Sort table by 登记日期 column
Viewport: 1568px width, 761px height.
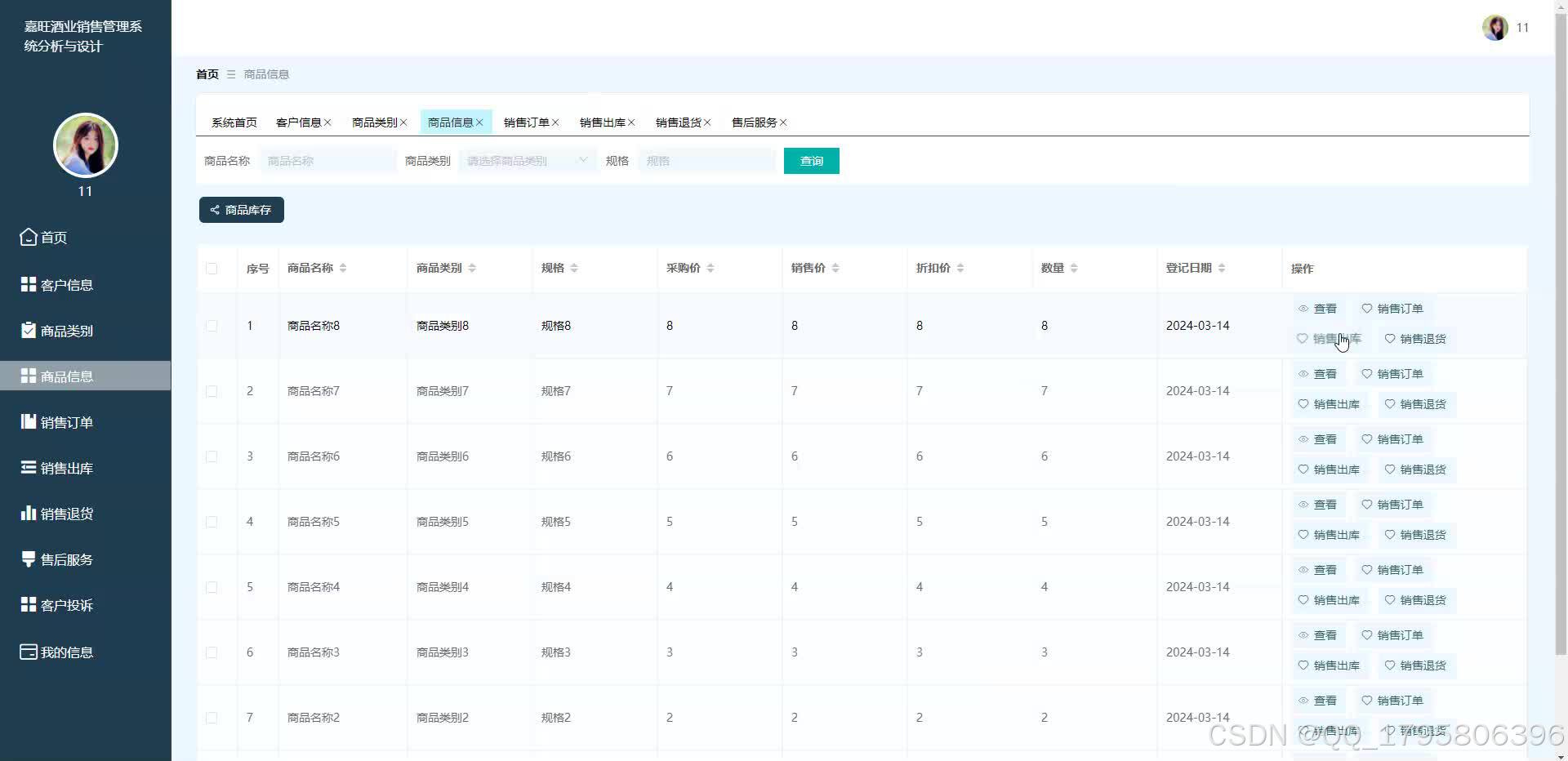coord(1222,269)
